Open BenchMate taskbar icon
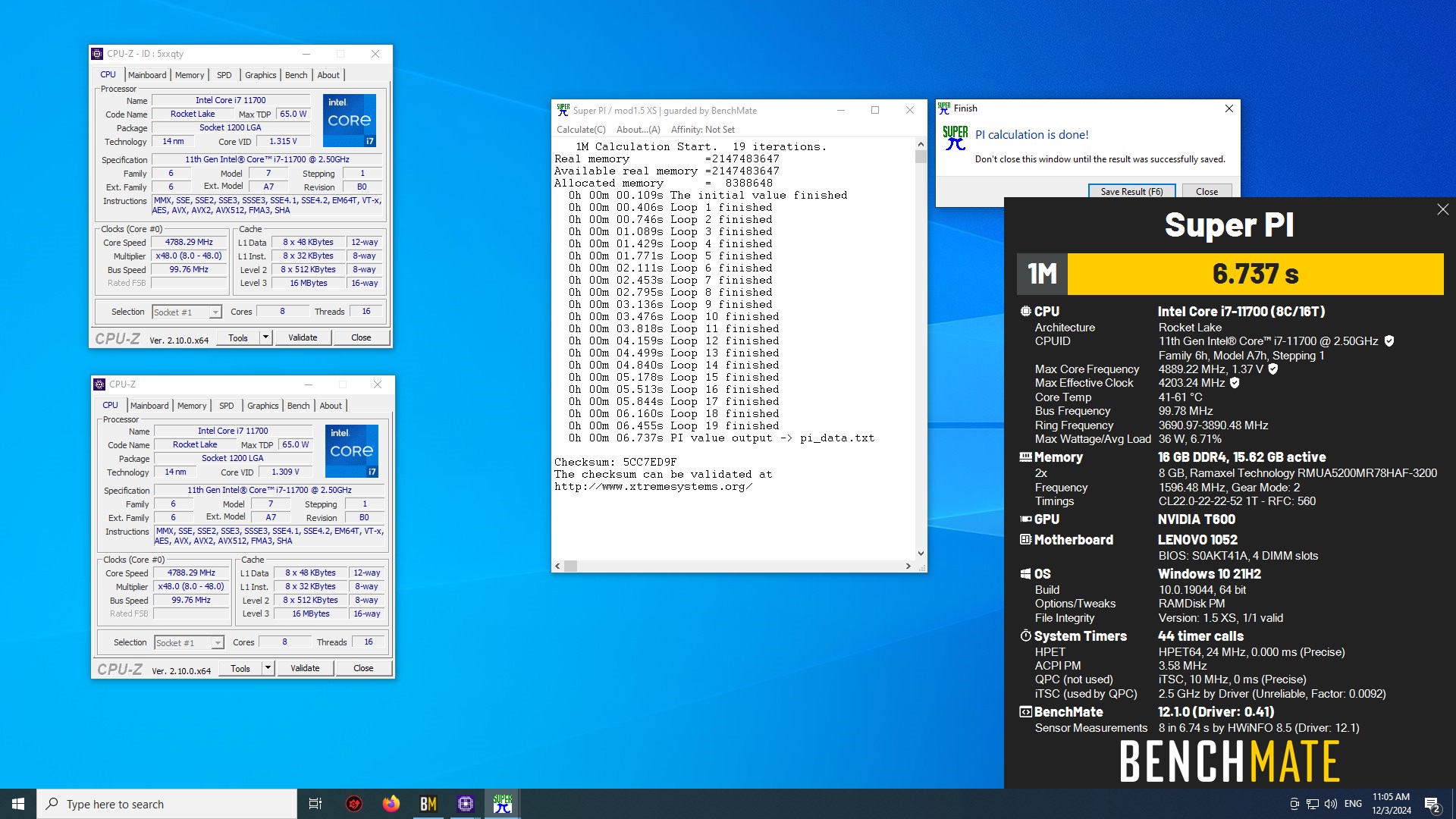 (x=428, y=804)
